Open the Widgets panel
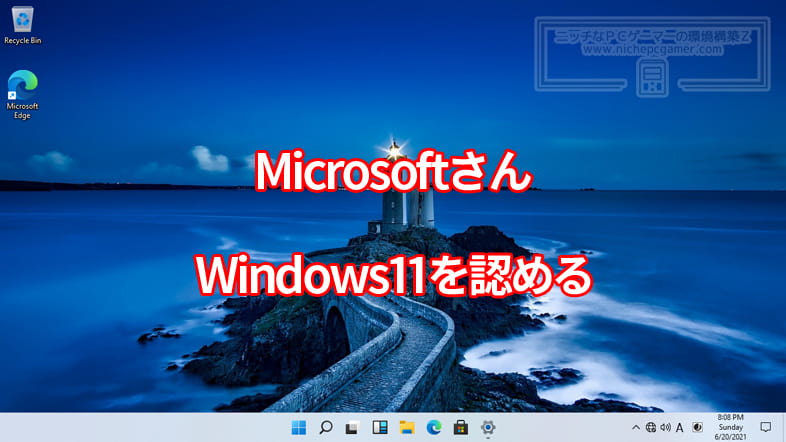786x442 pixels. coord(380,427)
